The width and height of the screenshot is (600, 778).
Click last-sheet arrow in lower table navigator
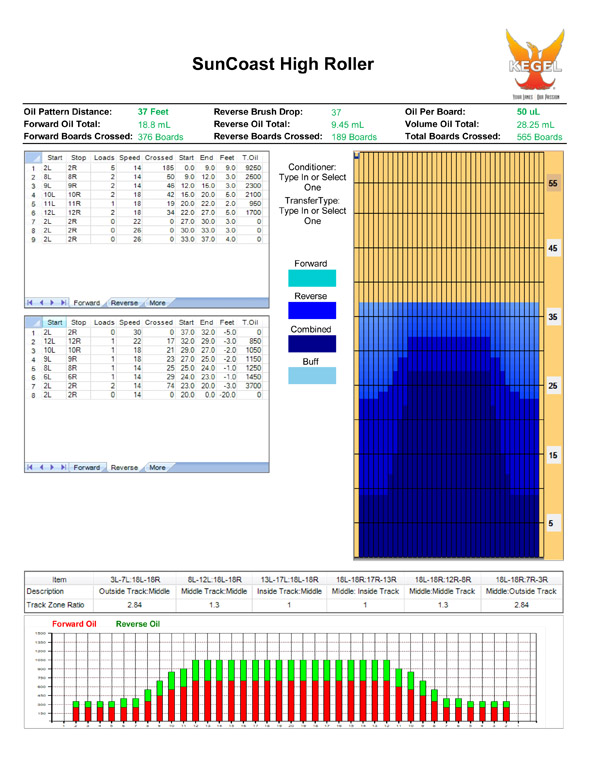coord(64,467)
